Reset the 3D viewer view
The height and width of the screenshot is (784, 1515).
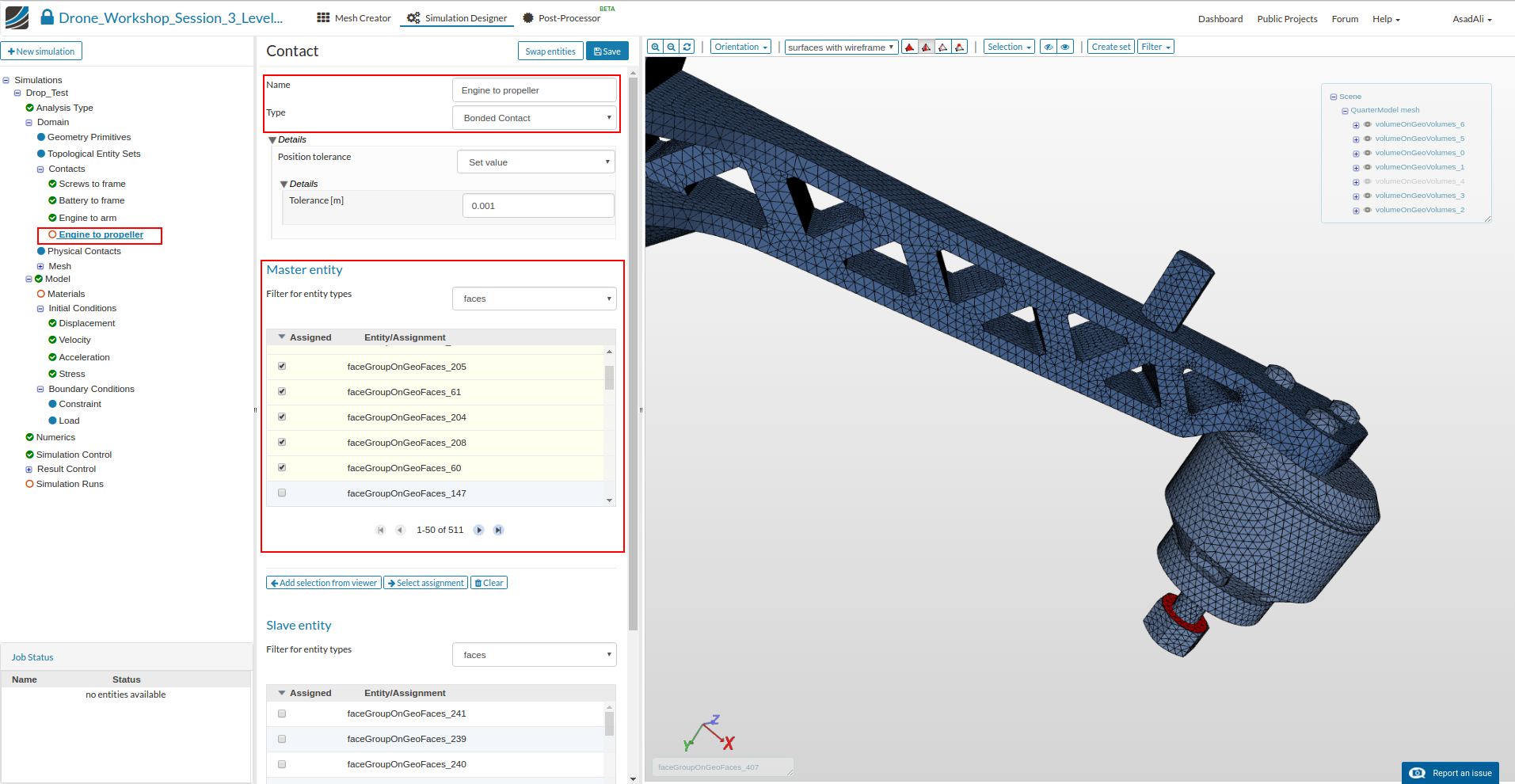pos(687,47)
